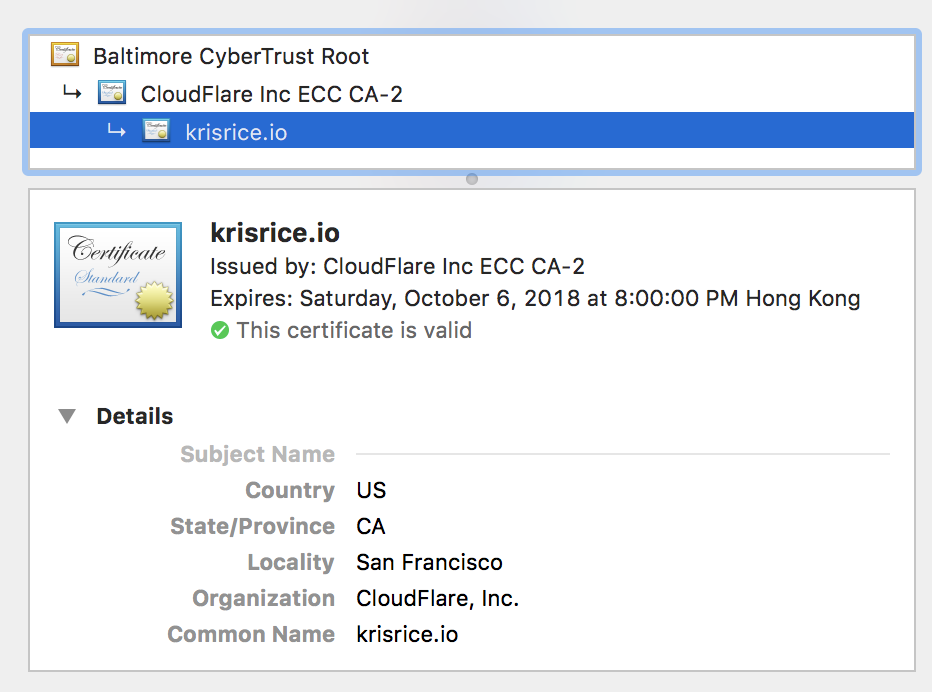Select the CloudFlare Inc ECC CA-2 chain row
This screenshot has width=932, height=692.
coord(472,94)
